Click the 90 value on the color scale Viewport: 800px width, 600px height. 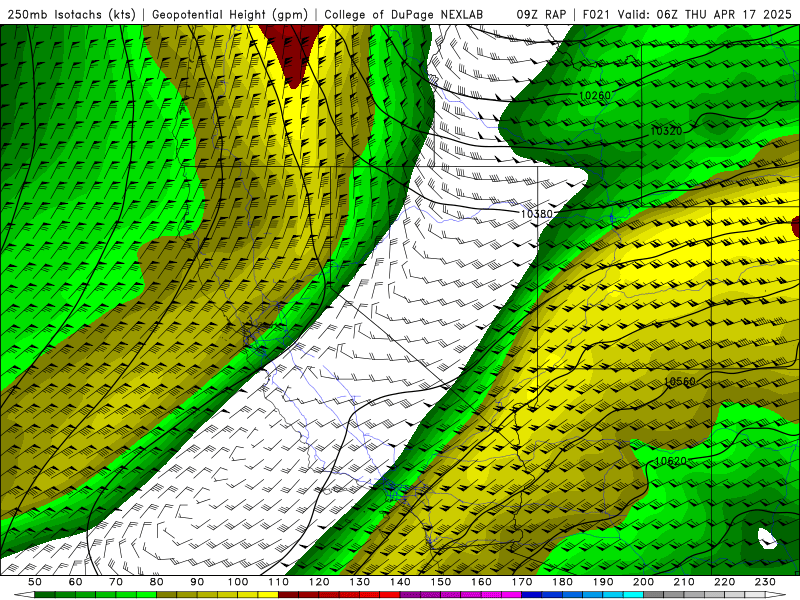197,582
